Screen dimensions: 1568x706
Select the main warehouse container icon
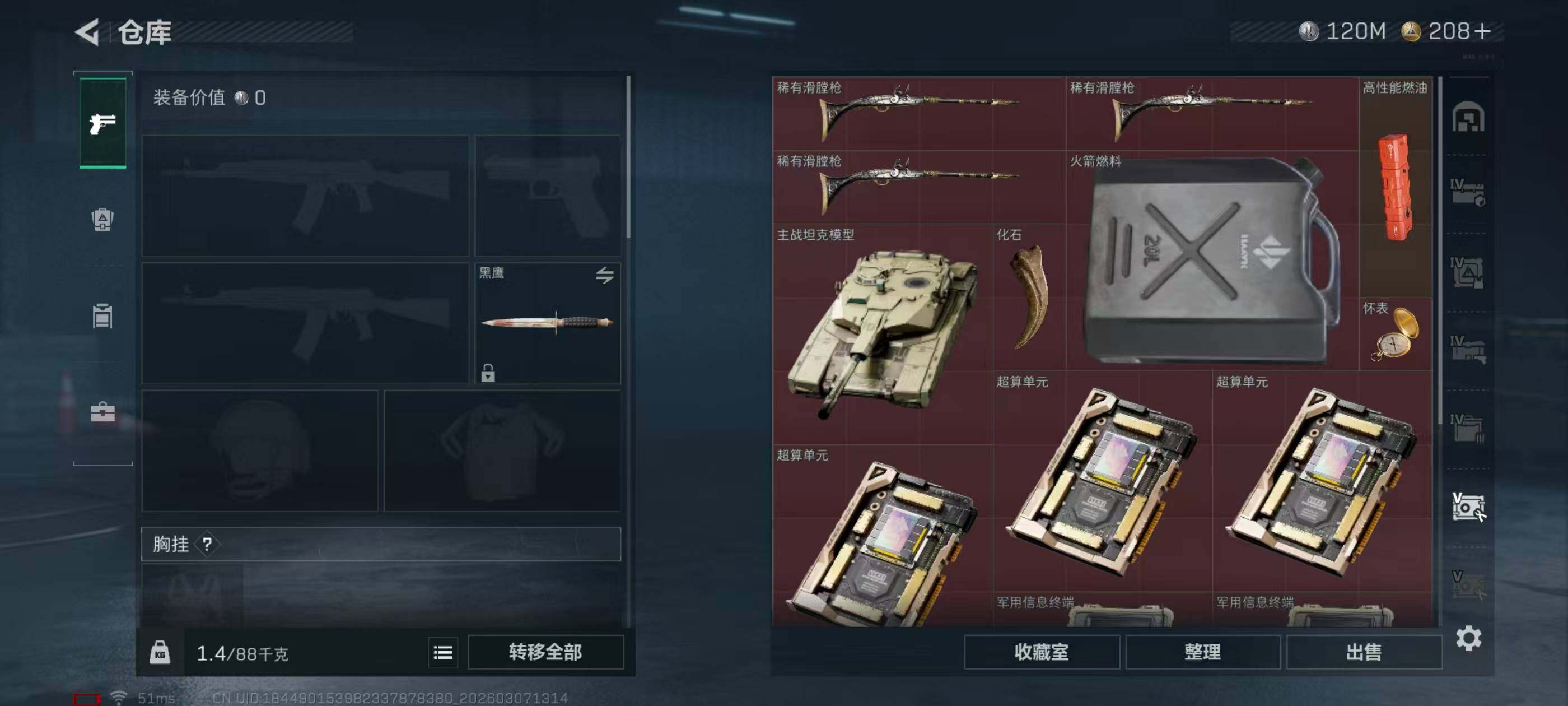(1468, 117)
